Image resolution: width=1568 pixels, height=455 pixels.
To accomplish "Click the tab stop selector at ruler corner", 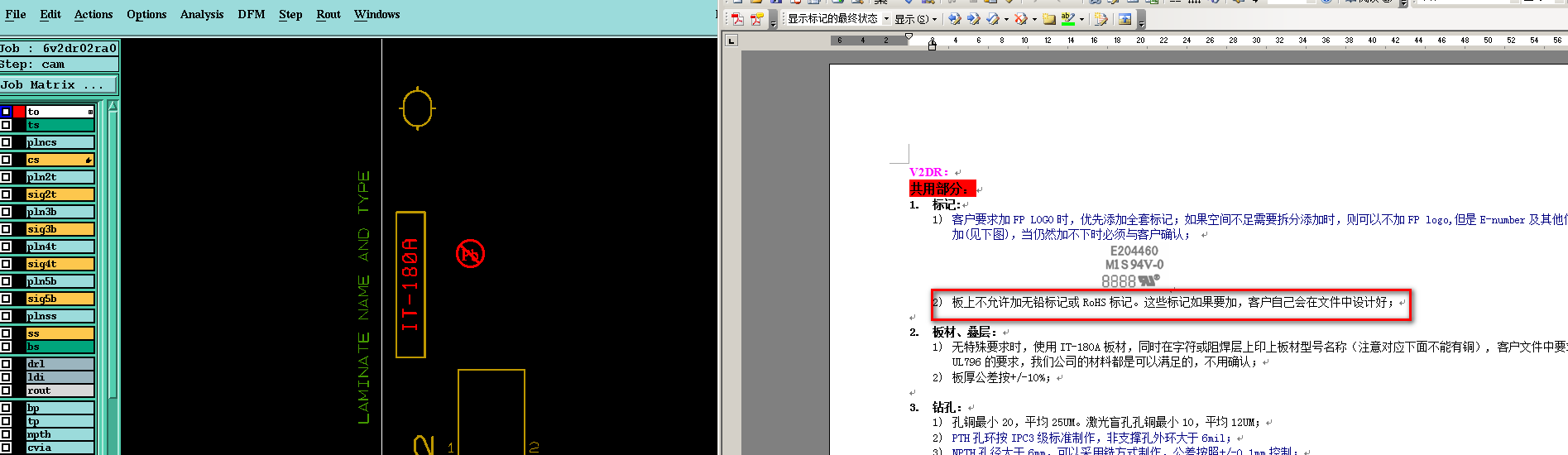I will 731,40.
